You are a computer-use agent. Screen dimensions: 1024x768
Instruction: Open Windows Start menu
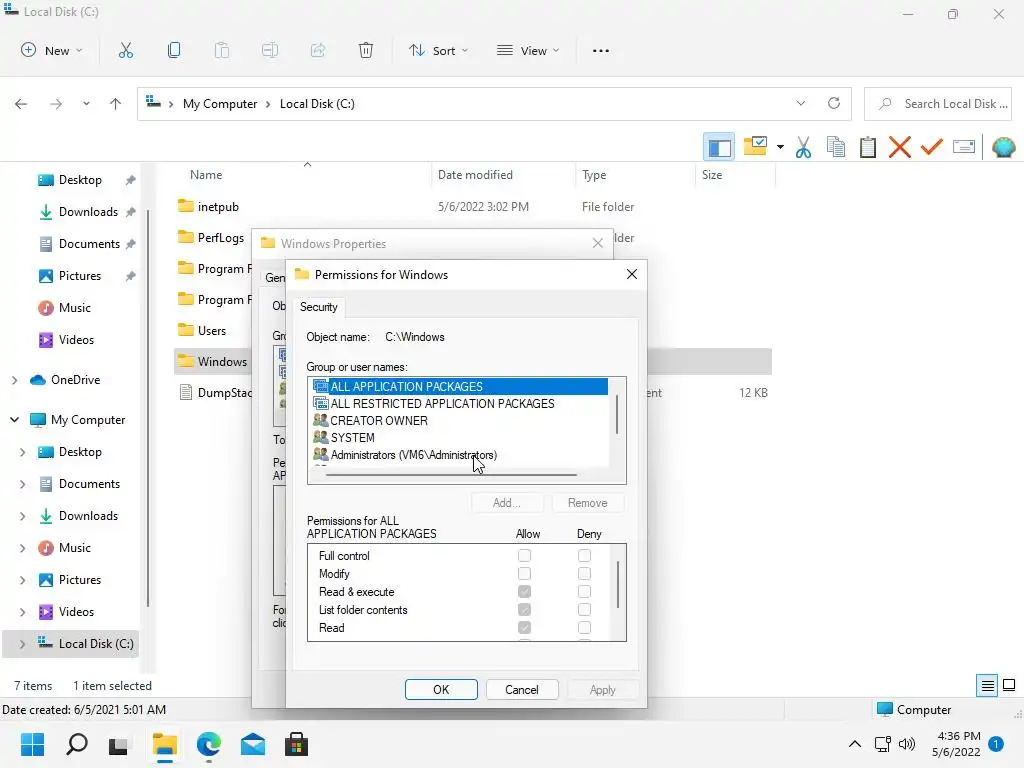tap(32, 744)
